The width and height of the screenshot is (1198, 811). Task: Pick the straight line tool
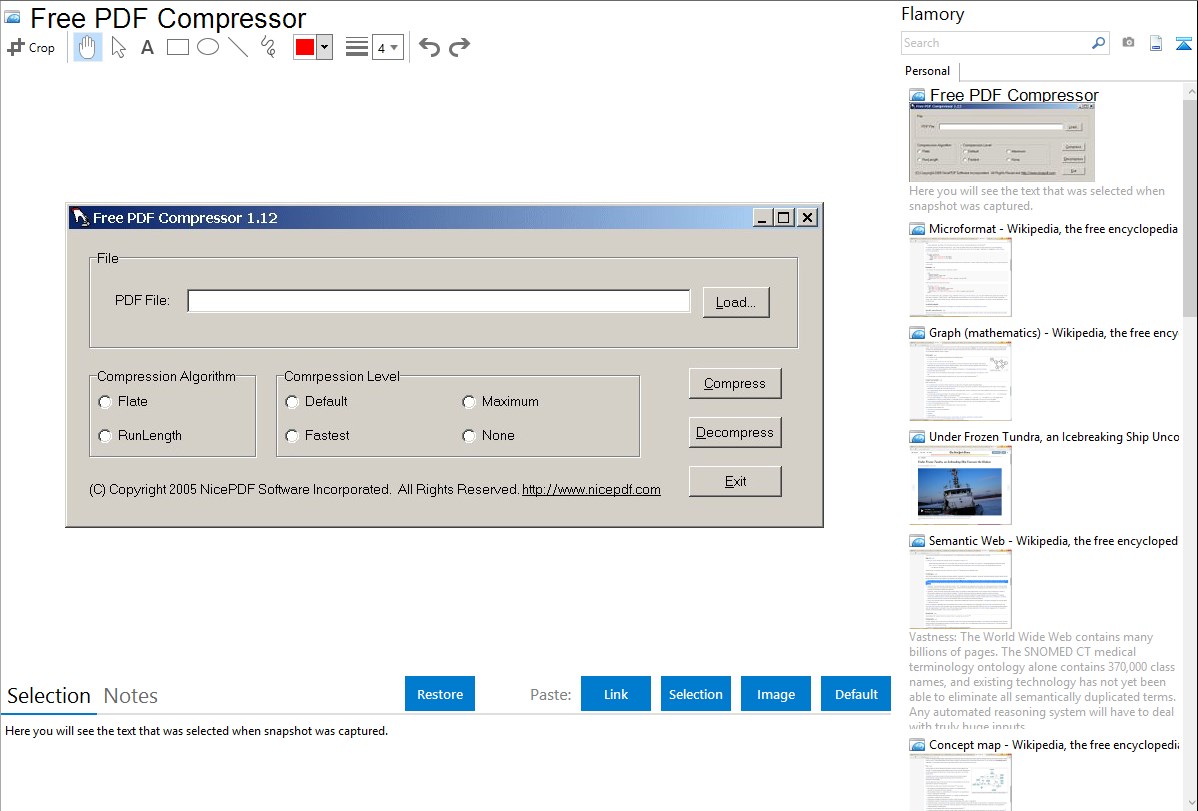click(238, 47)
